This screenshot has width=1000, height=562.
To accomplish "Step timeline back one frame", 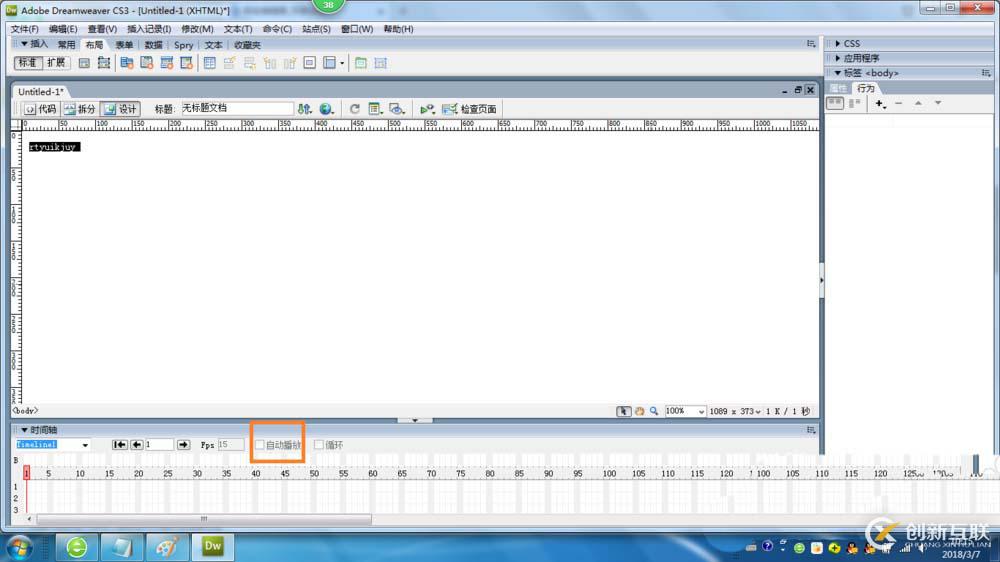I will 136,445.
